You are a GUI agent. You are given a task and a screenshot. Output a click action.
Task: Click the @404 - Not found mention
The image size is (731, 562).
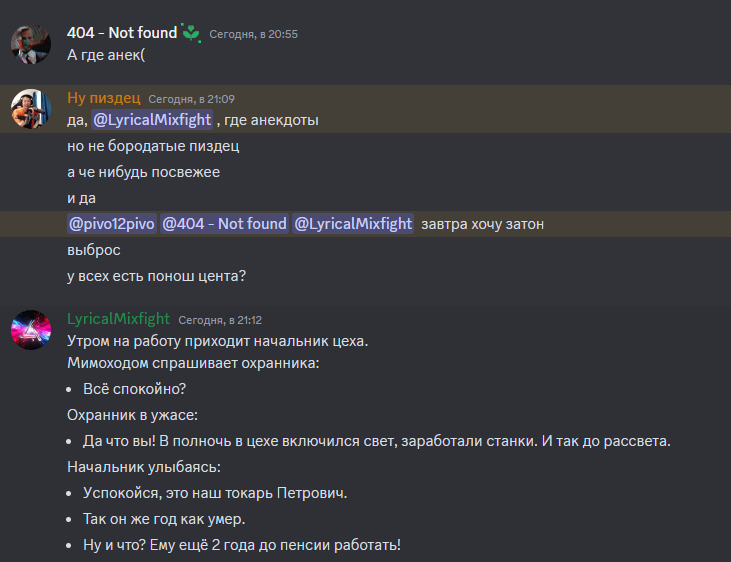point(225,224)
